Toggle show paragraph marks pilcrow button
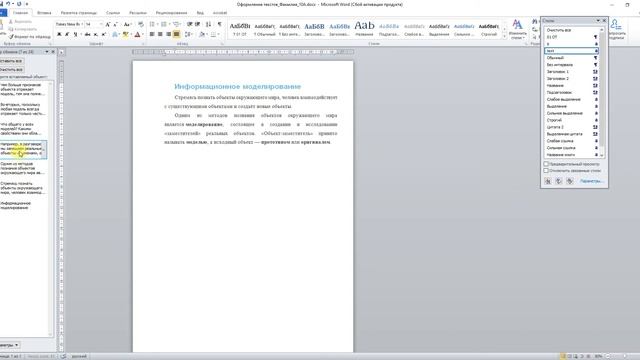The image size is (640, 360). [220, 24]
